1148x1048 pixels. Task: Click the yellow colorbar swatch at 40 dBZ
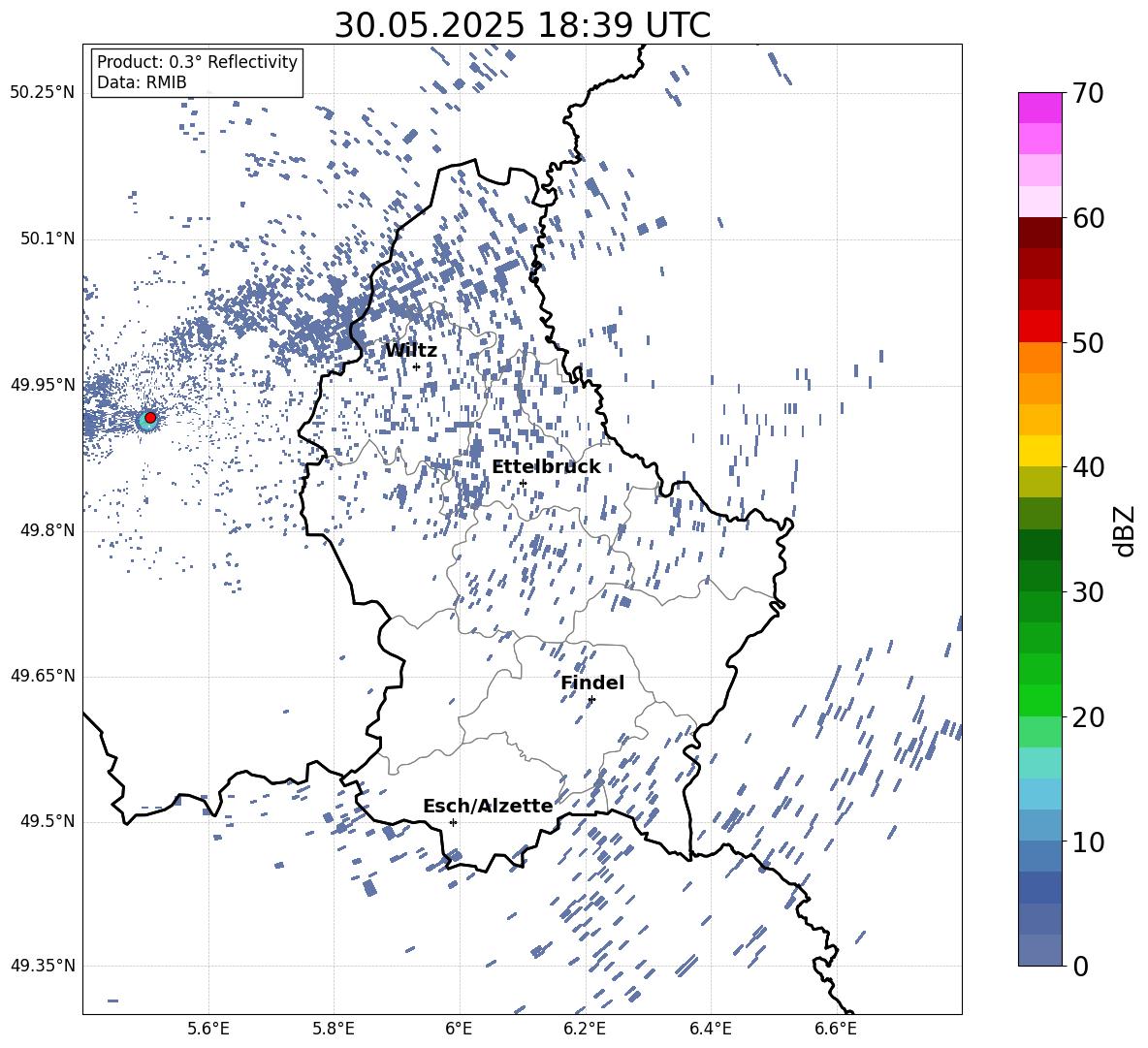pyautogui.click(x=1040, y=452)
